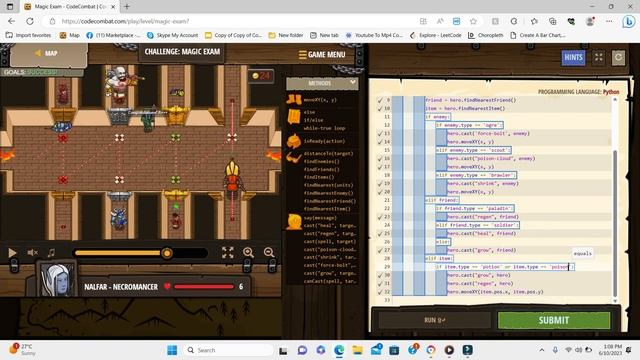640x360 pixels.
Task: Click the programmaticon book icon in Methods
Action: (294, 117)
